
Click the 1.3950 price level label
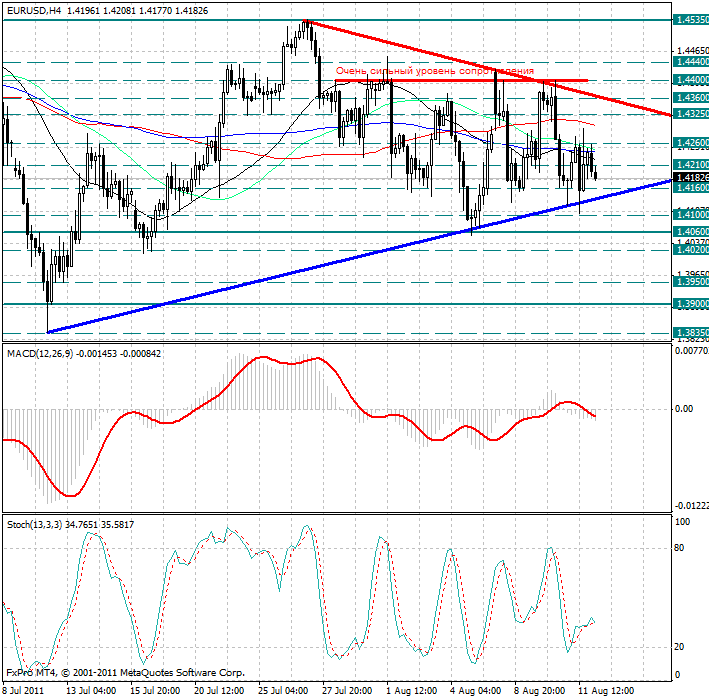click(x=691, y=282)
